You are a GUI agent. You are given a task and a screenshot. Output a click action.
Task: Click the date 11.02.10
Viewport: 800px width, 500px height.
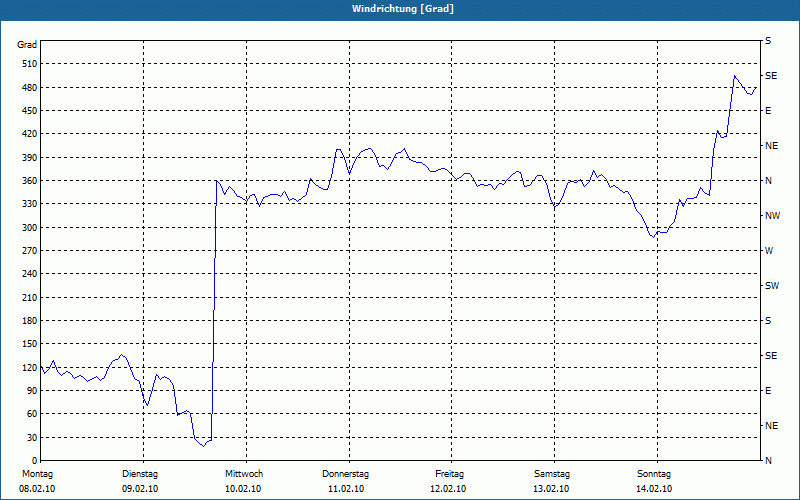tap(346, 489)
